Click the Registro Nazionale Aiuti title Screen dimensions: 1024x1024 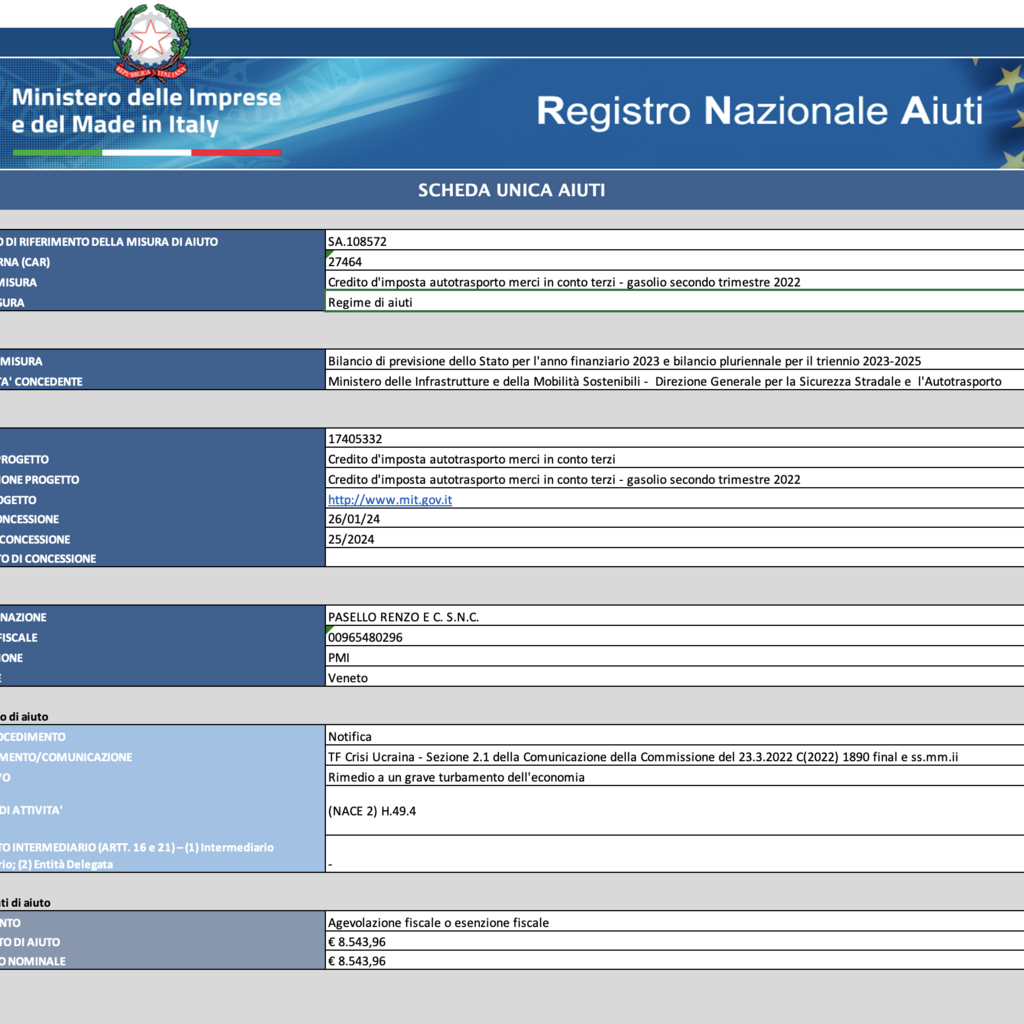pyautogui.click(x=760, y=111)
